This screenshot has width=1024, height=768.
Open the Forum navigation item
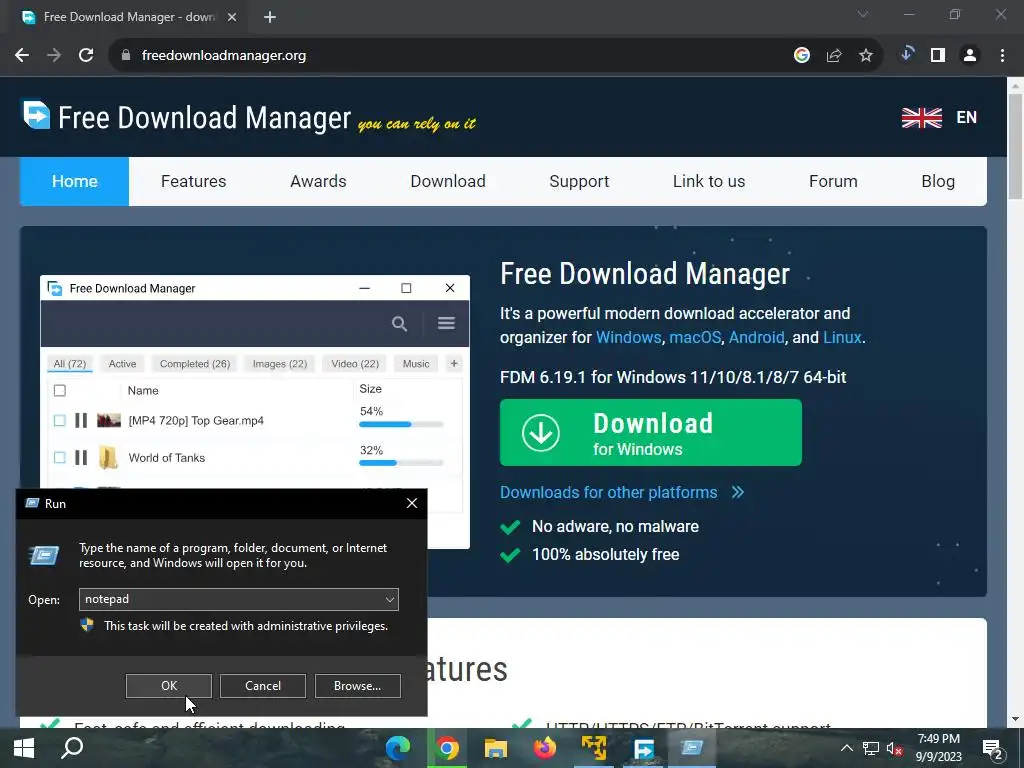[833, 182]
